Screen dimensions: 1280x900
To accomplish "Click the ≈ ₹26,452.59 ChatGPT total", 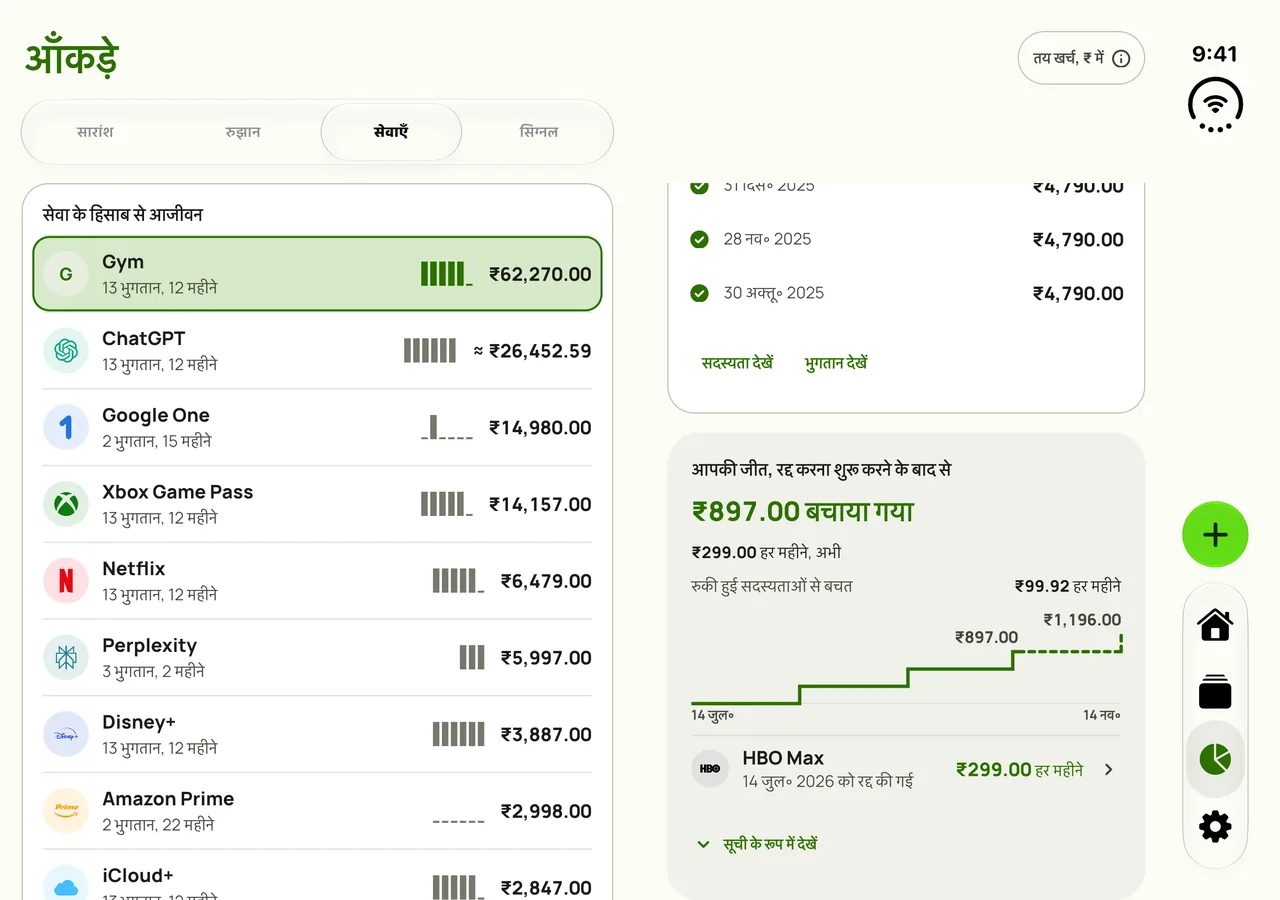I will tap(532, 351).
